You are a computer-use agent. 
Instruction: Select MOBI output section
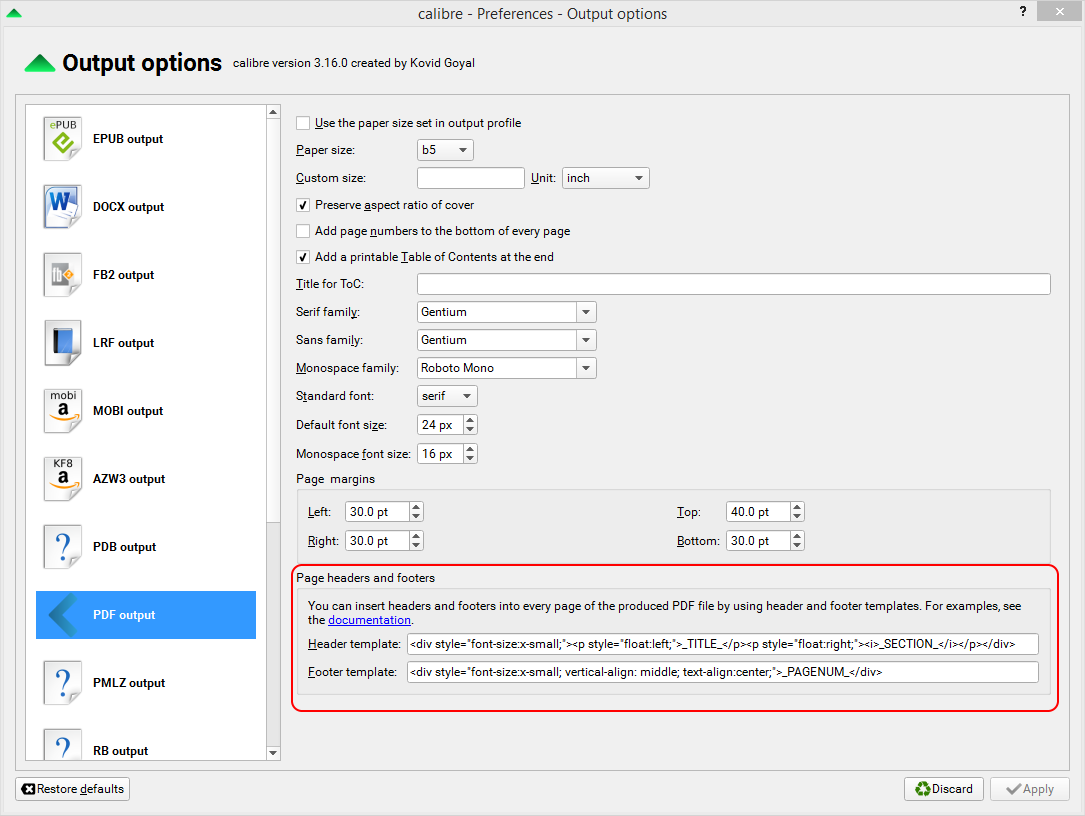146,410
